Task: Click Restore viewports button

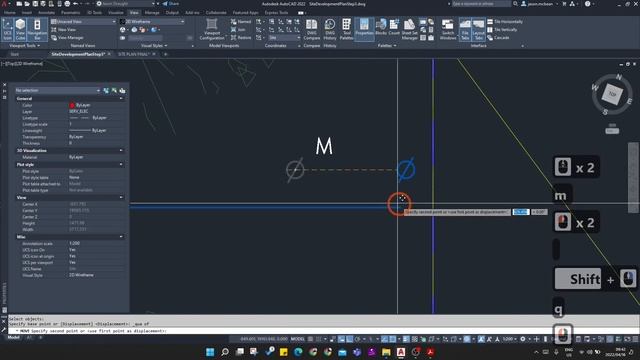Action: point(241,38)
